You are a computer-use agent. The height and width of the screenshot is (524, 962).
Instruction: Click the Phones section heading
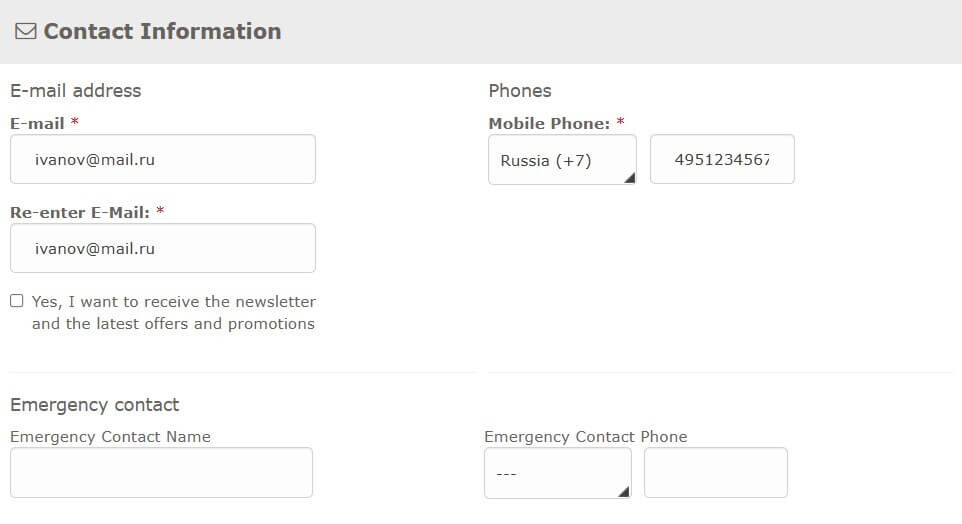click(x=520, y=91)
